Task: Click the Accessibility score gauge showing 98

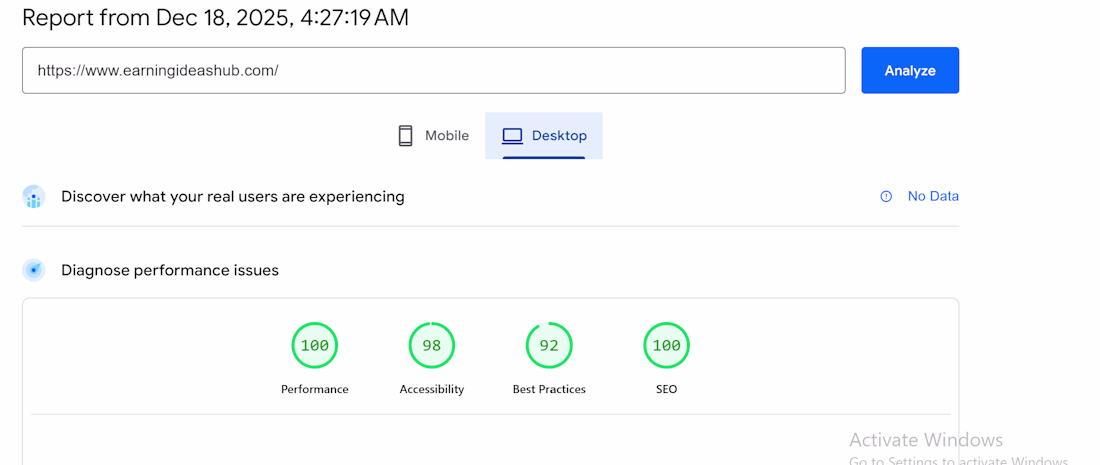Action: point(432,346)
